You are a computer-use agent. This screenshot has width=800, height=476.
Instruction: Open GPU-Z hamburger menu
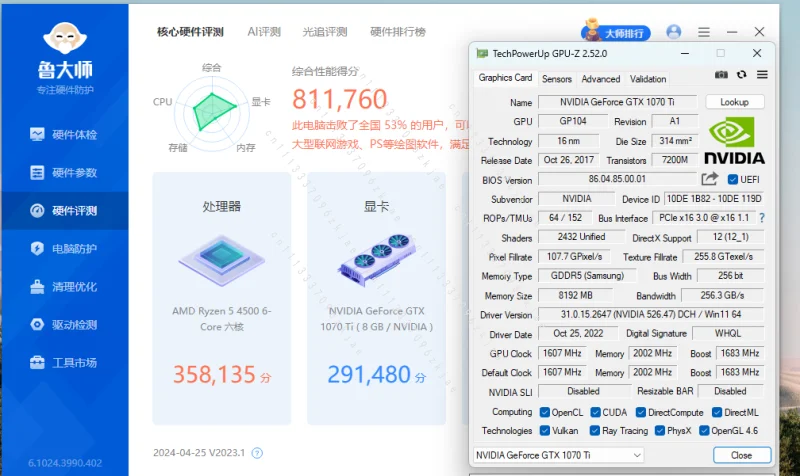point(762,74)
